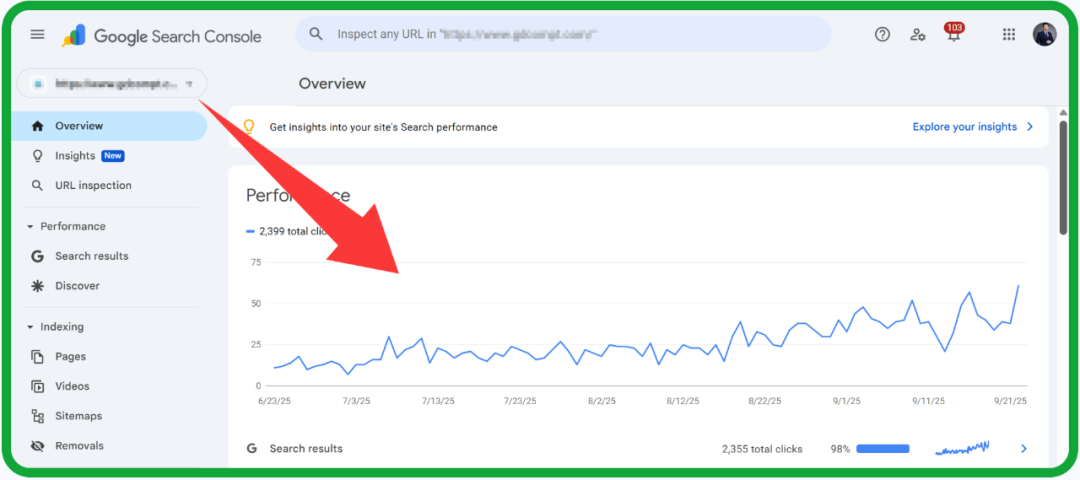
Task: Open the Google apps grid
Action: click(x=1008, y=34)
